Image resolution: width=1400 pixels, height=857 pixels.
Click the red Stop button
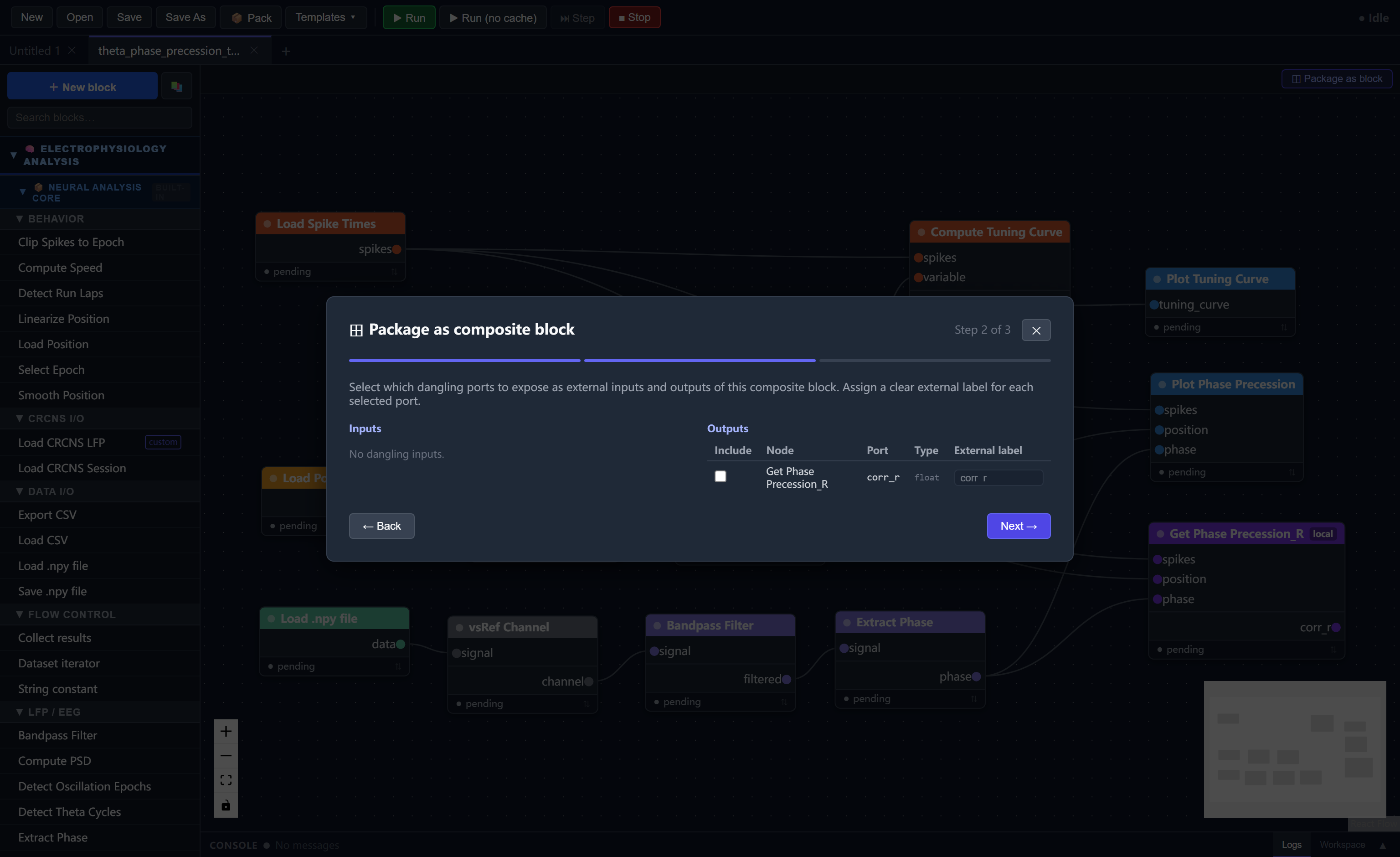[634, 18]
